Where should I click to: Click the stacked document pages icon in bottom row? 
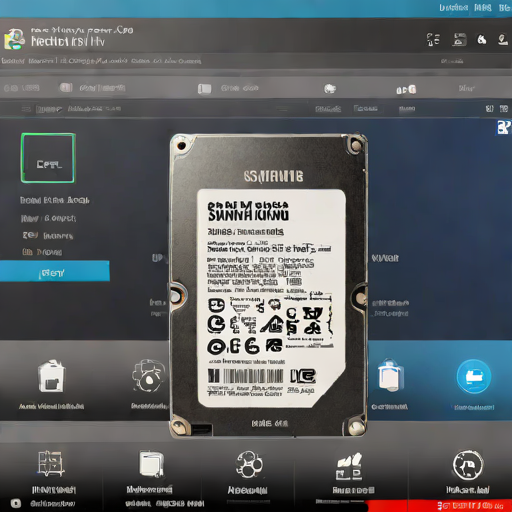(151, 463)
